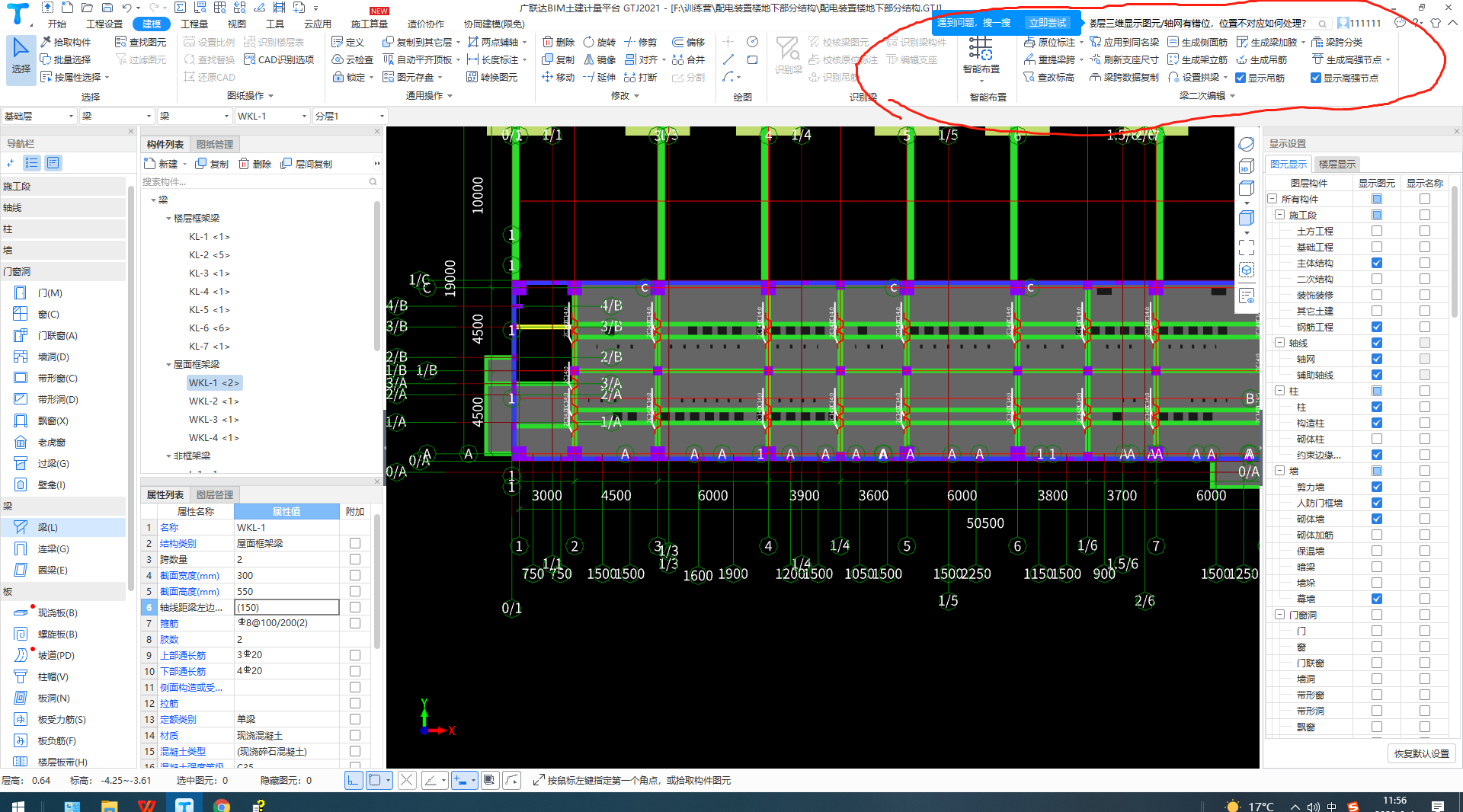Select the 移动 move tool
The height and width of the screenshot is (812, 1463).
559,77
